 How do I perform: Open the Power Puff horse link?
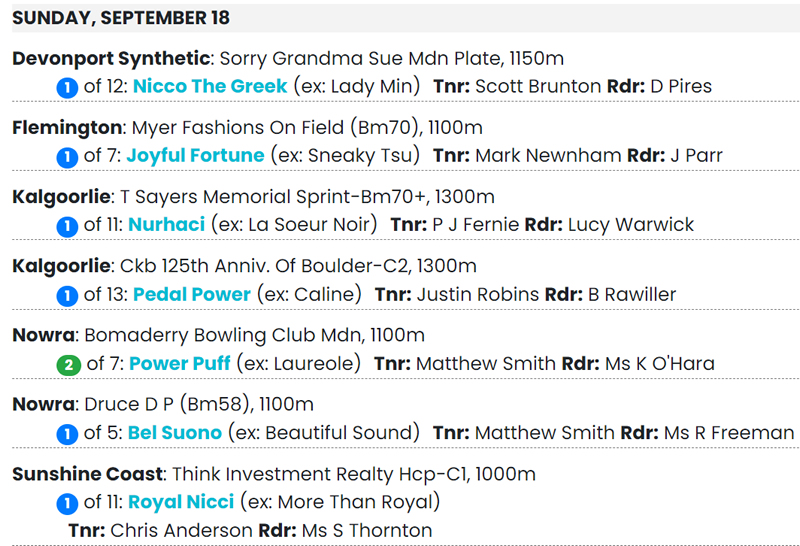coord(180,364)
